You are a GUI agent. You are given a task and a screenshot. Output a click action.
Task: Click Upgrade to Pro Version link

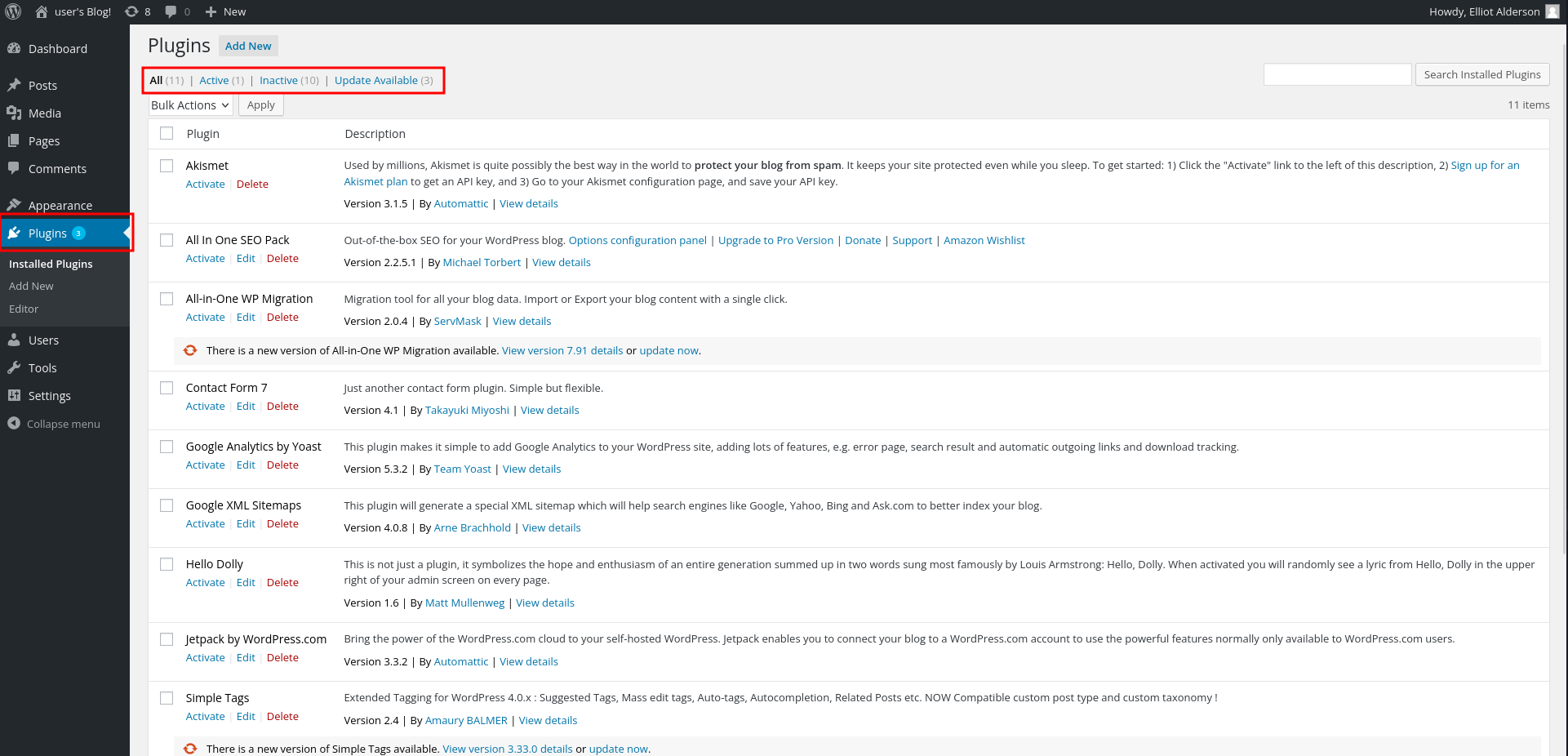[x=775, y=240]
